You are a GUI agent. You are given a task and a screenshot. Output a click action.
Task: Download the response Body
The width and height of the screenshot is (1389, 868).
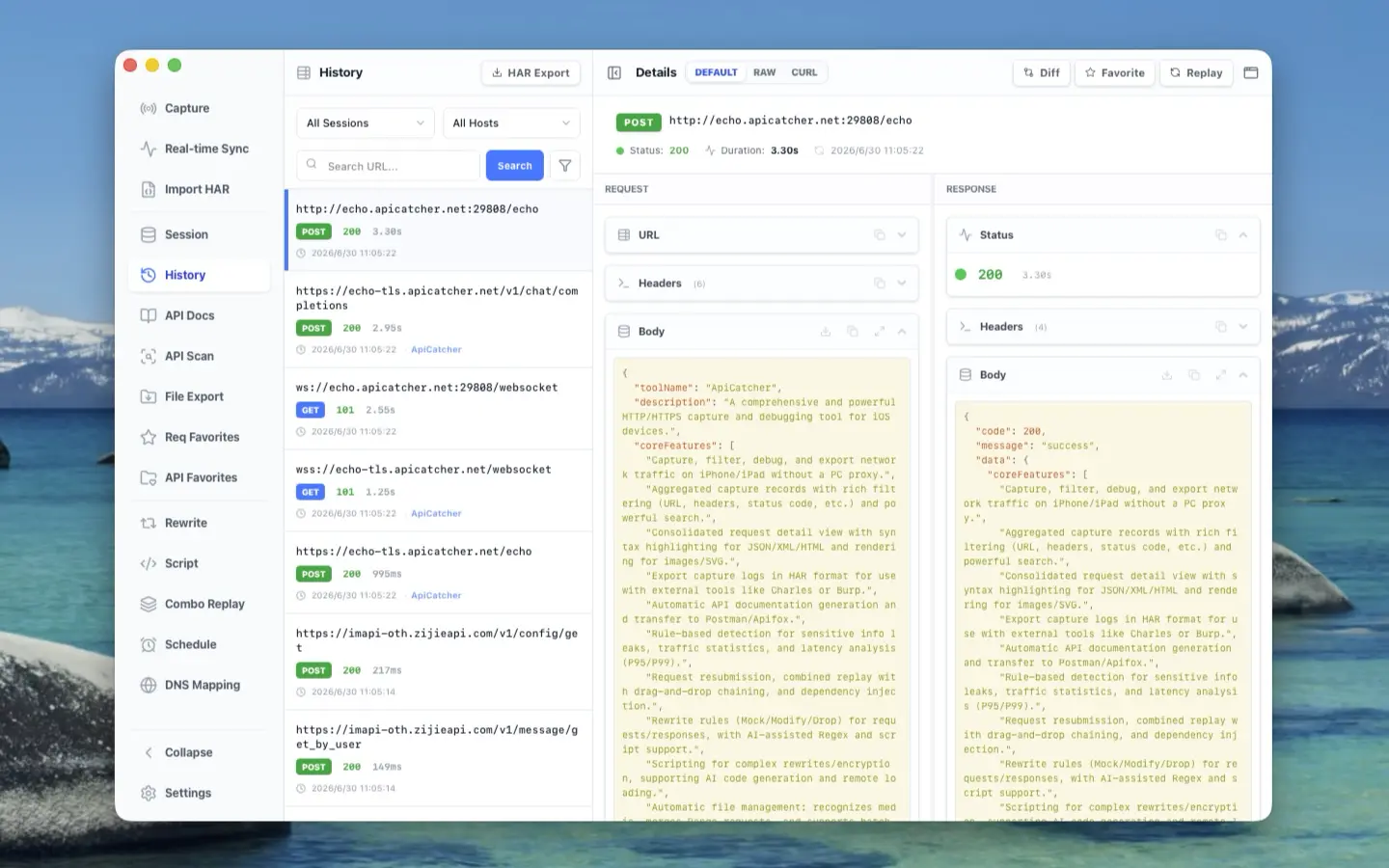(1167, 374)
